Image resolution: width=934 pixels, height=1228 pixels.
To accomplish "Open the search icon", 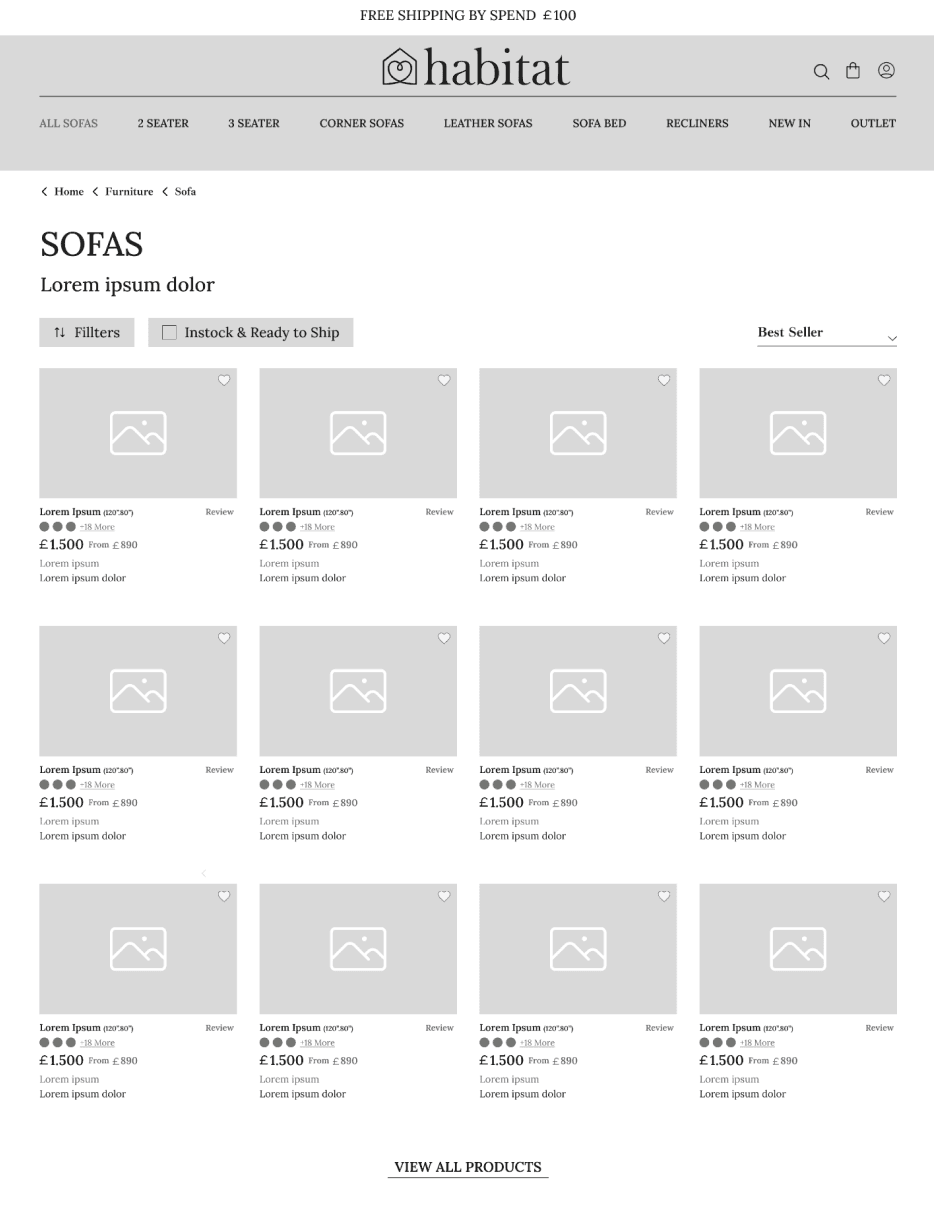I will [821, 71].
